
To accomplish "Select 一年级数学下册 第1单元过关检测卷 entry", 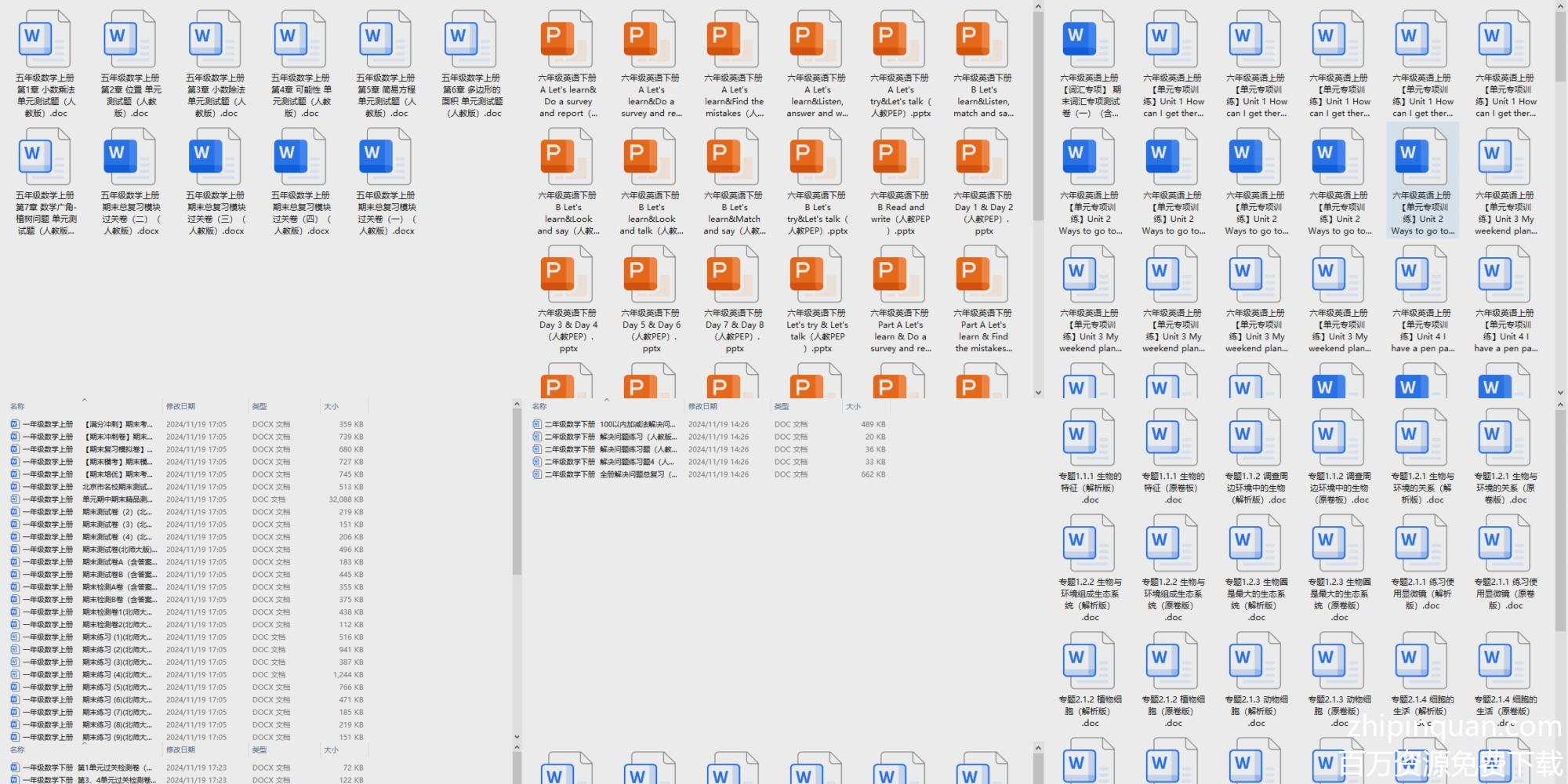I will [x=86, y=768].
